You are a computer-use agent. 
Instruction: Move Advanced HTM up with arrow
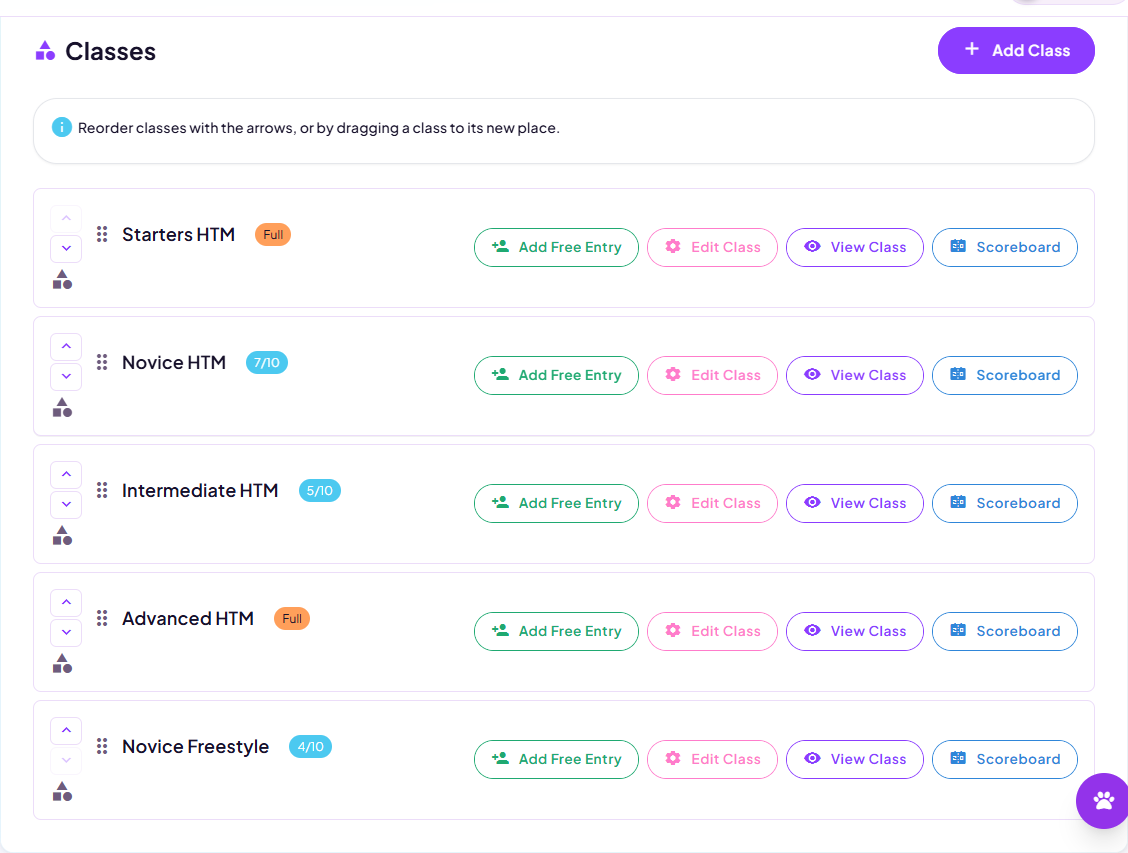tap(66, 602)
